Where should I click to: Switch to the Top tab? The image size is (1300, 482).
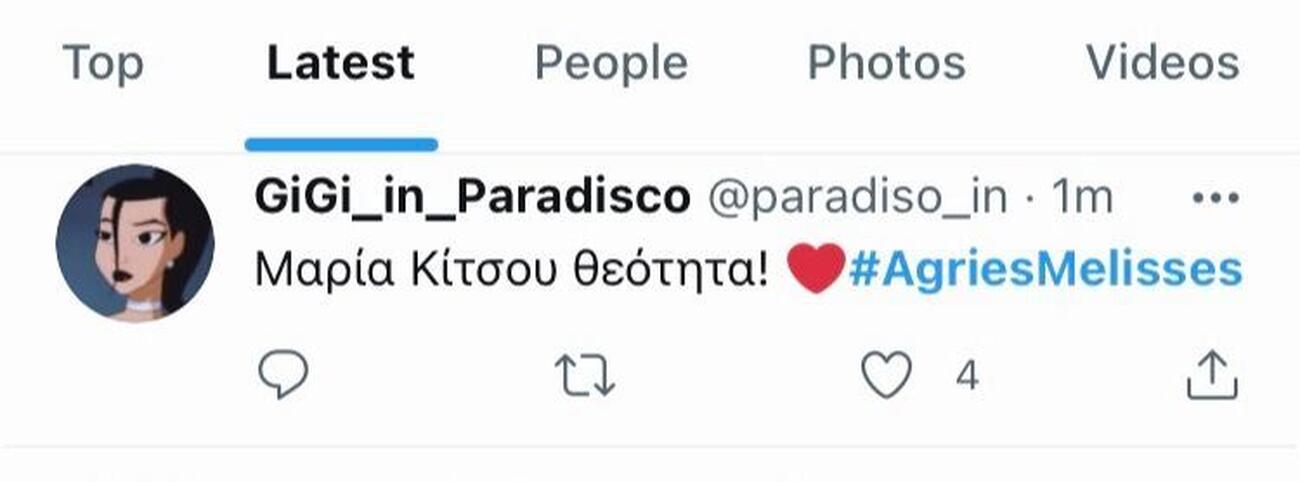[x=103, y=63]
